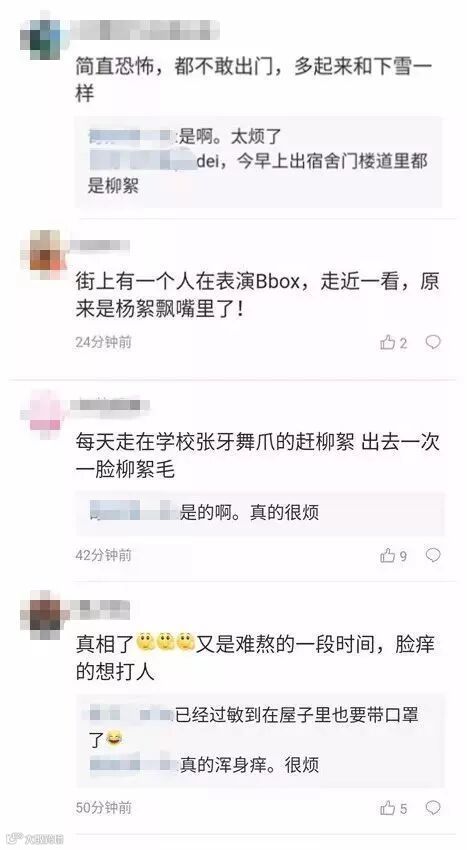Open avatar of the Bbox commenter
The height and width of the screenshot is (850, 467).
[44, 250]
